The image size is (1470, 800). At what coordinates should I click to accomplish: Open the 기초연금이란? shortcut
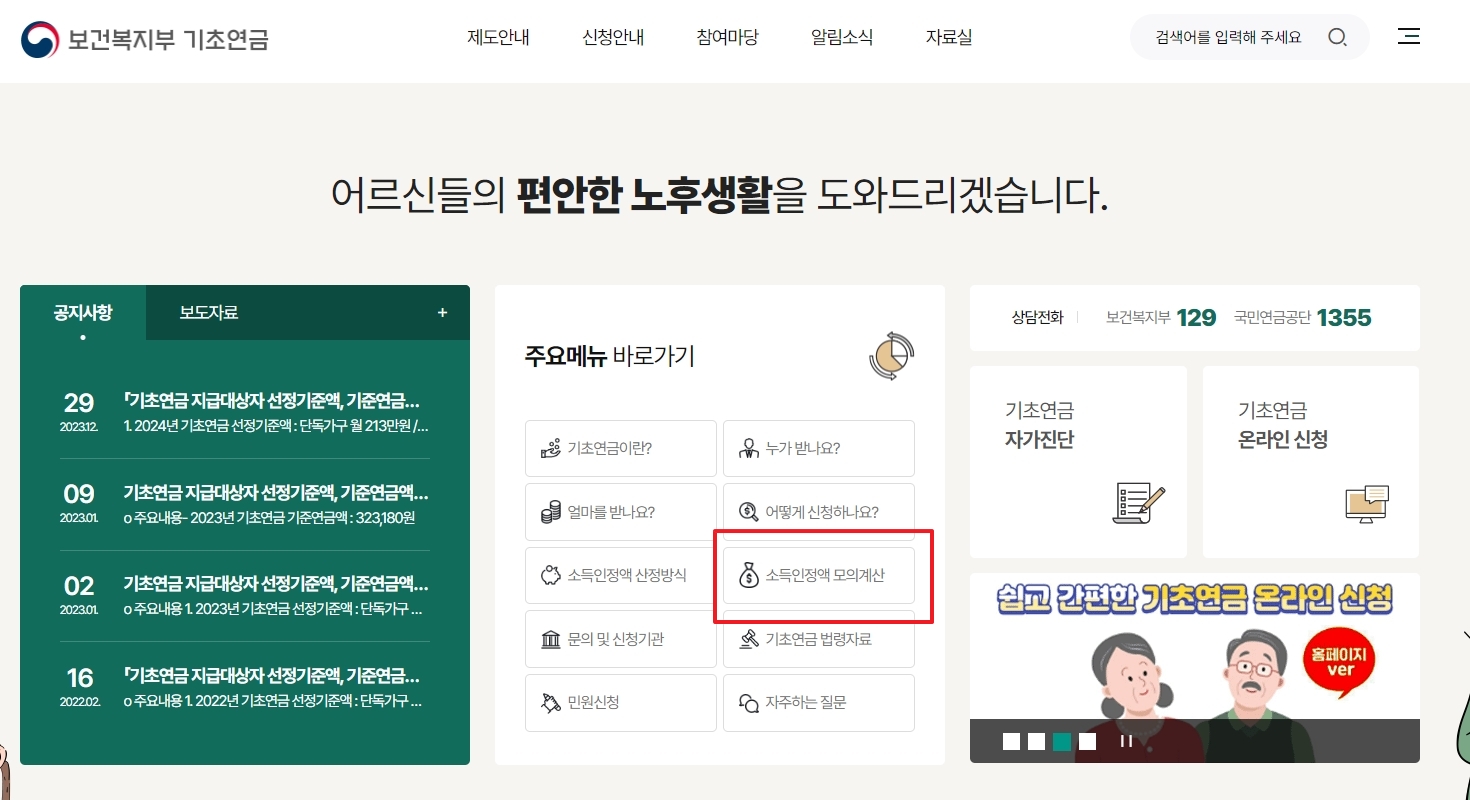click(x=621, y=448)
